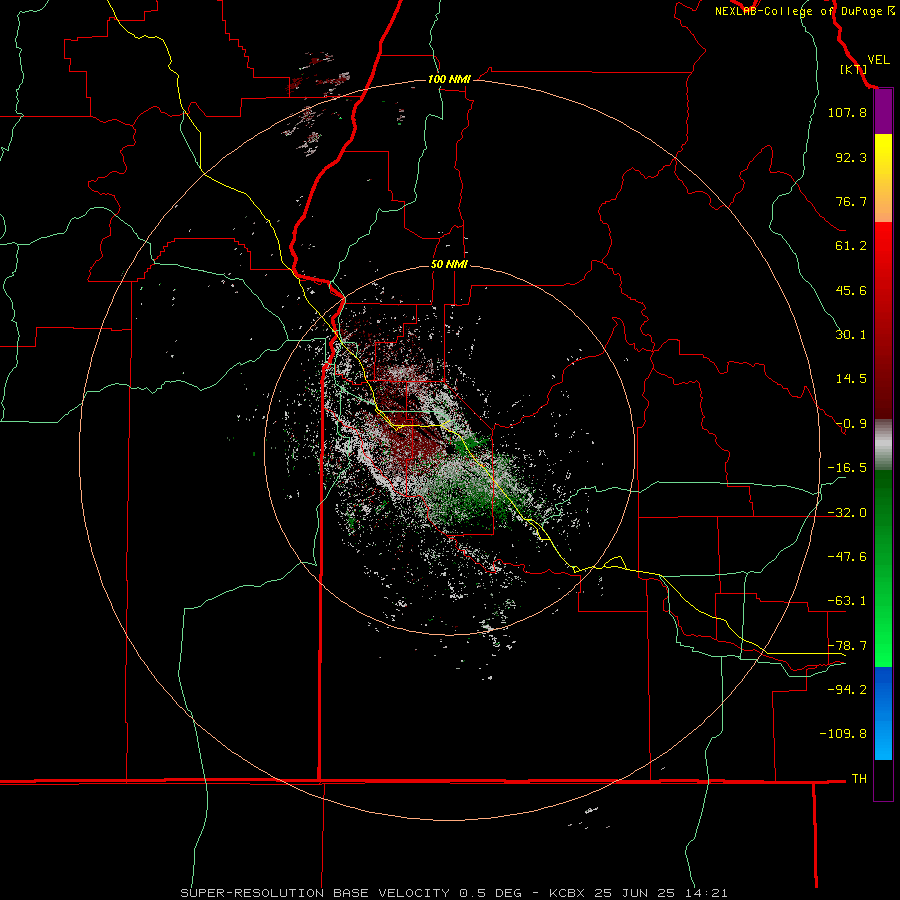Image resolution: width=900 pixels, height=900 pixels.
Task: Select the 61.2 legend value
Action: pyautogui.click(x=851, y=246)
